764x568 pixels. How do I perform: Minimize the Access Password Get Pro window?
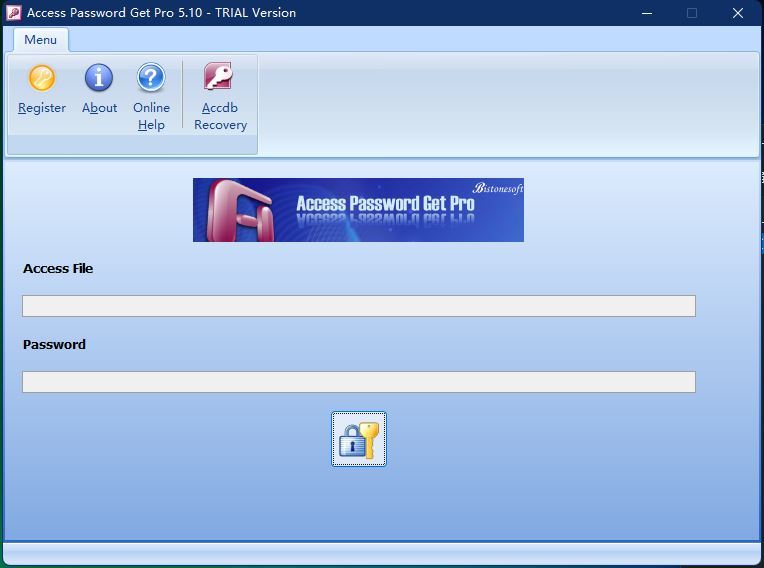[647, 13]
